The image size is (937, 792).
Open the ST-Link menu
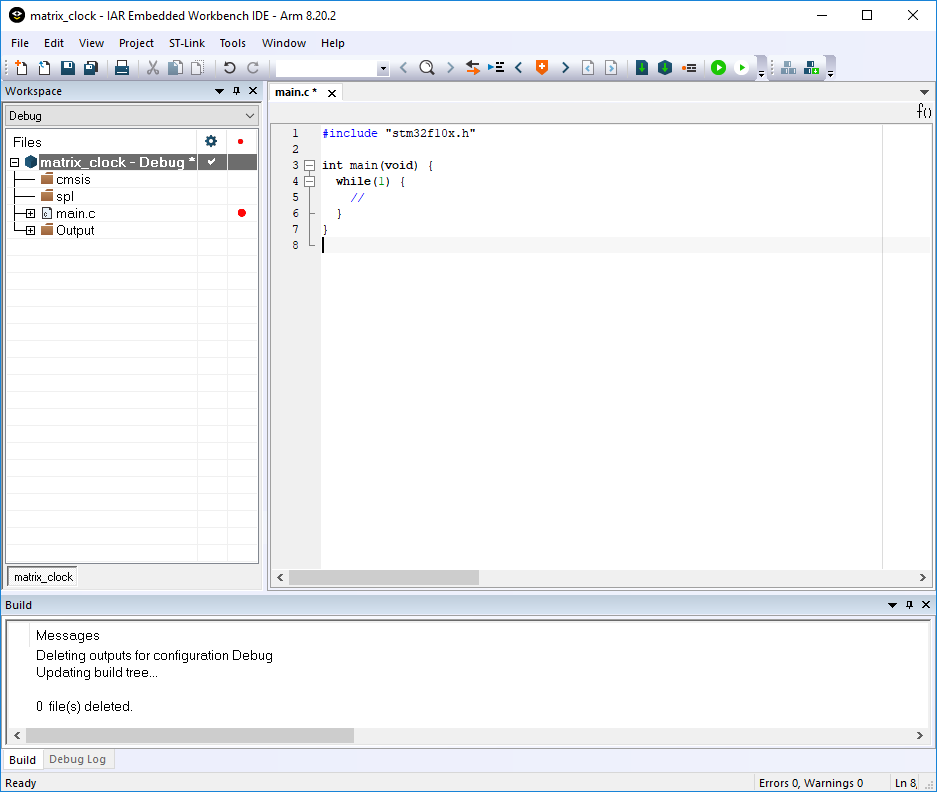(187, 43)
